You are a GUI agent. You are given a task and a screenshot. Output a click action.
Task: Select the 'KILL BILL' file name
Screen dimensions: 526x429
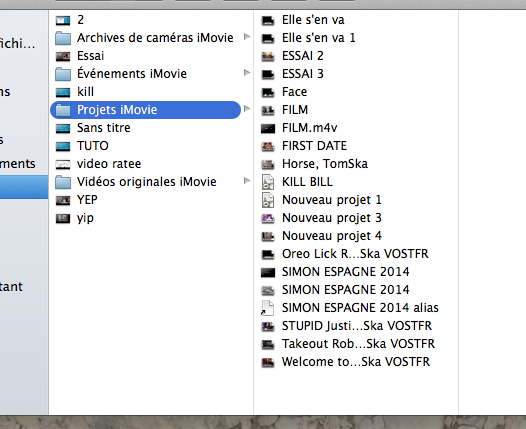click(x=307, y=182)
